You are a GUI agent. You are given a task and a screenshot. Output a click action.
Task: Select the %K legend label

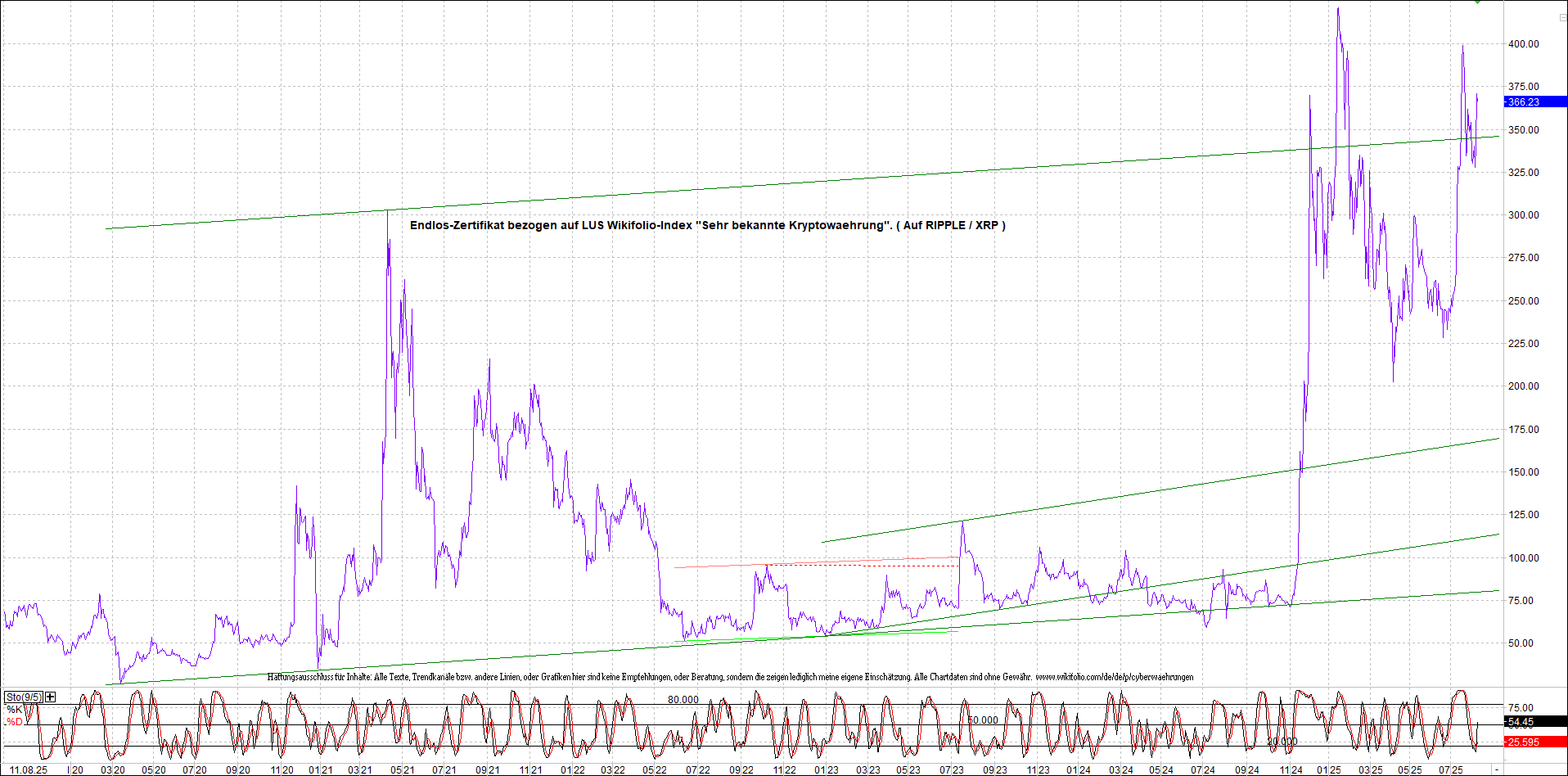[15, 710]
